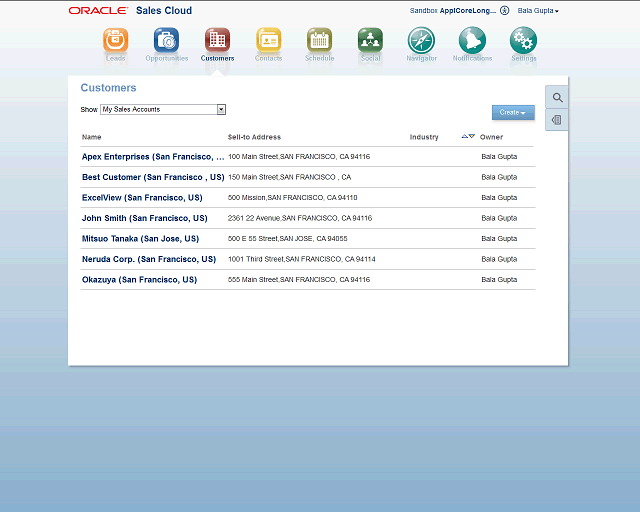Sort Industry column descending
Viewport: 640px width, 512px height.
472,136
